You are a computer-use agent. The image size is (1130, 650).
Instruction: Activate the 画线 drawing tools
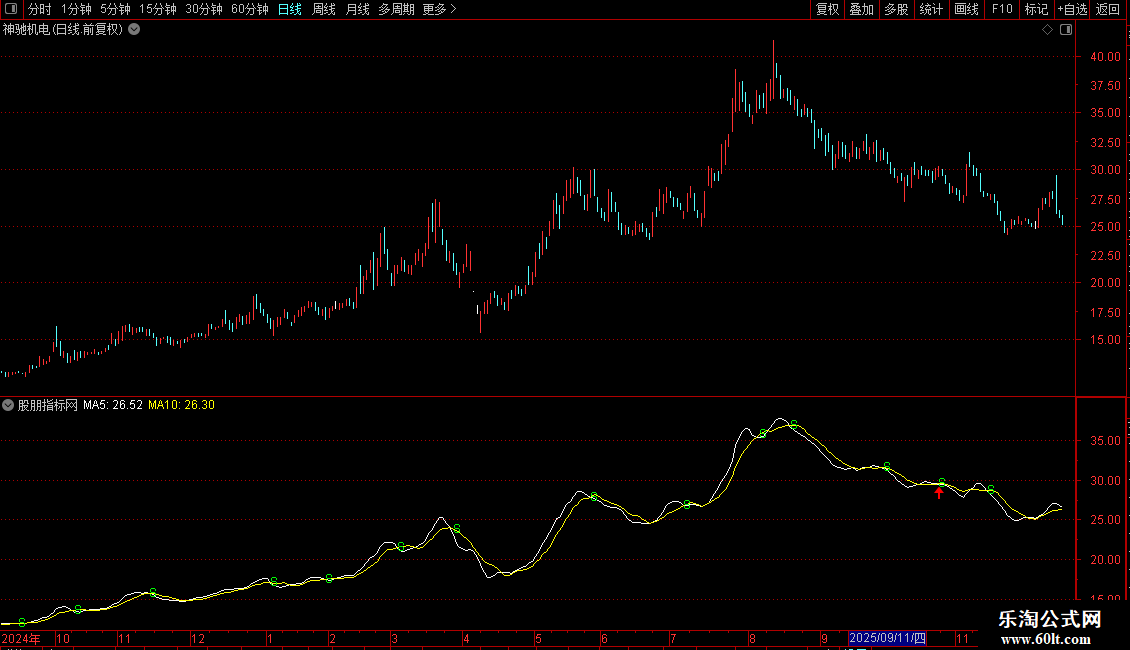pyautogui.click(x=966, y=9)
